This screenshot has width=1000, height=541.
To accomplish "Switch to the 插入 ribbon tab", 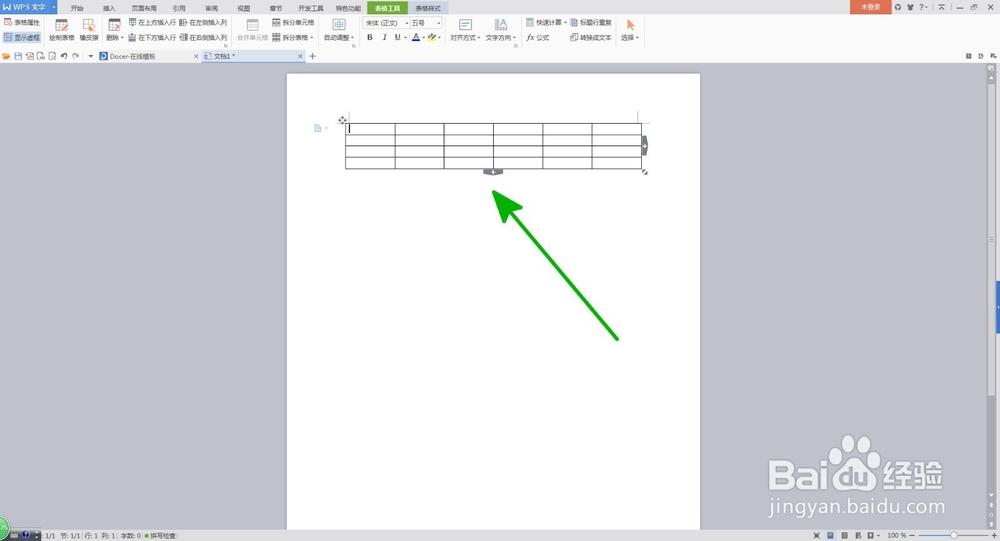I will coord(109,8).
